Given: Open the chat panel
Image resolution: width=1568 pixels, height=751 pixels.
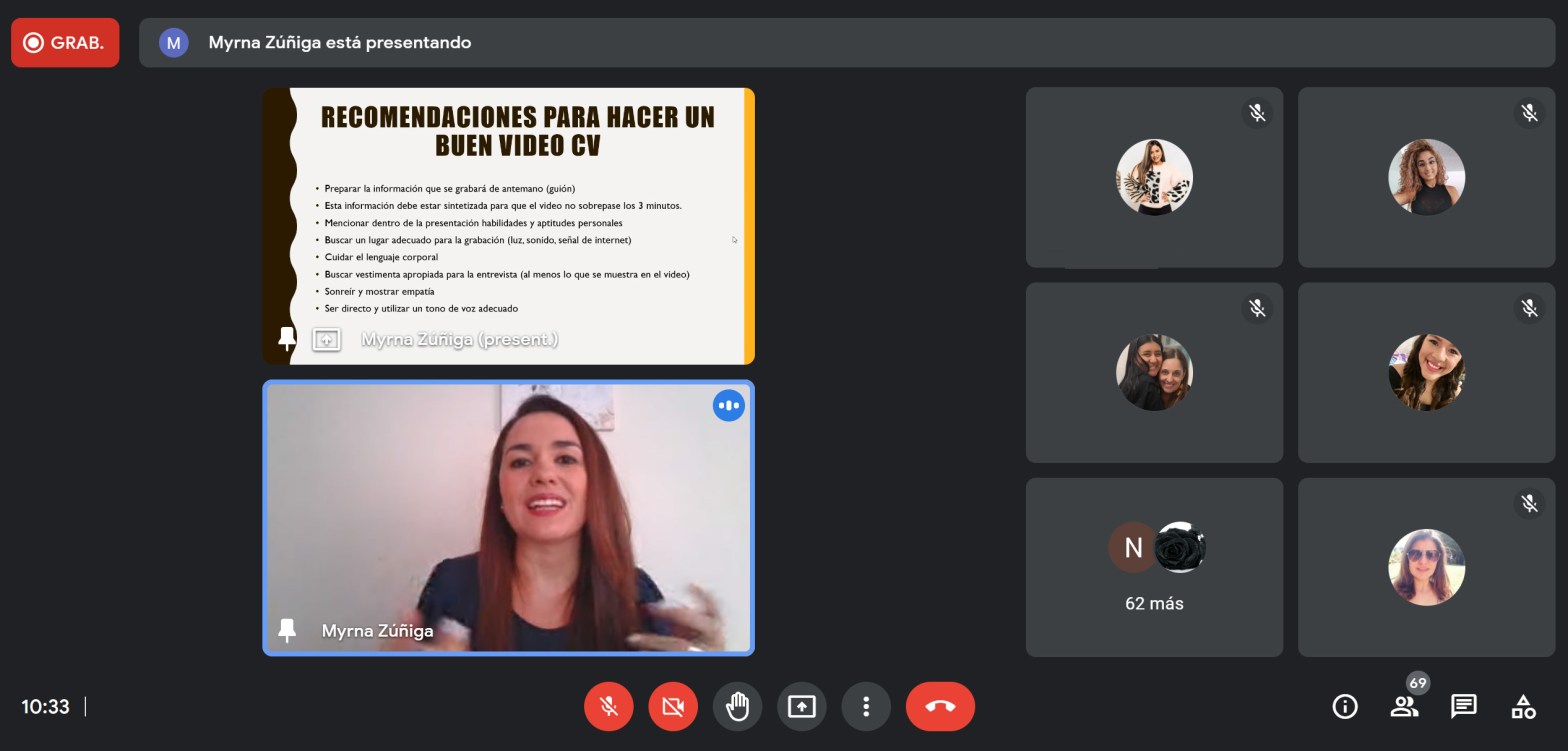Looking at the screenshot, I should (x=1463, y=707).
